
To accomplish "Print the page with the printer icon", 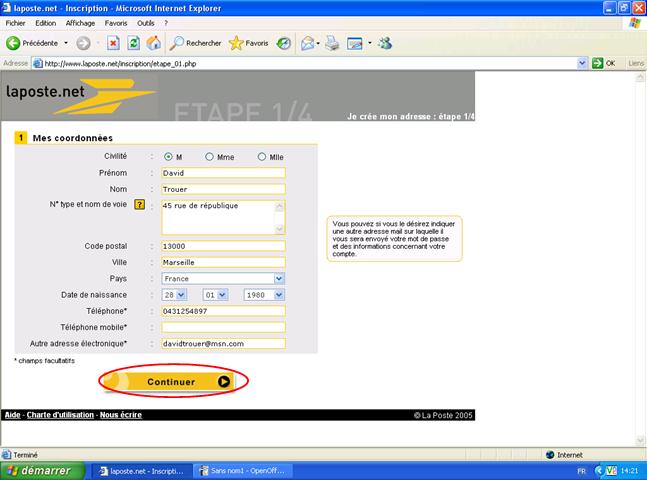I will pyautogui.click(x=332, y=43).
